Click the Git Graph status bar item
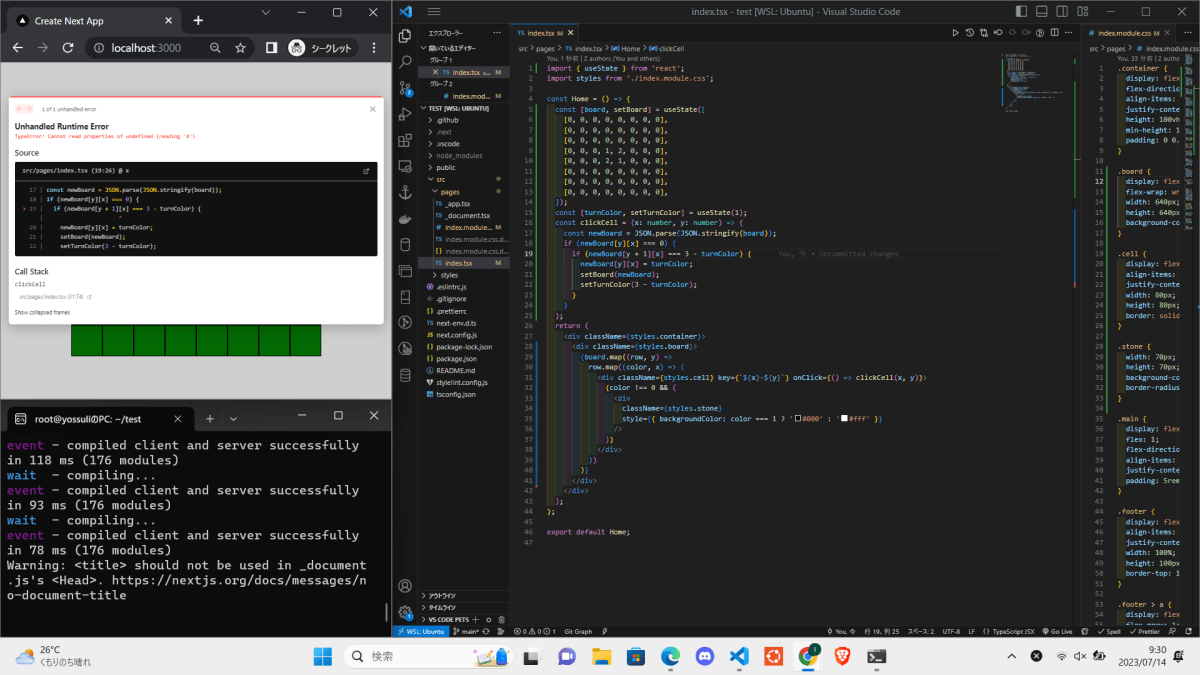Image resolution: width=1200 pixels, height=675 pixels. 578,632
